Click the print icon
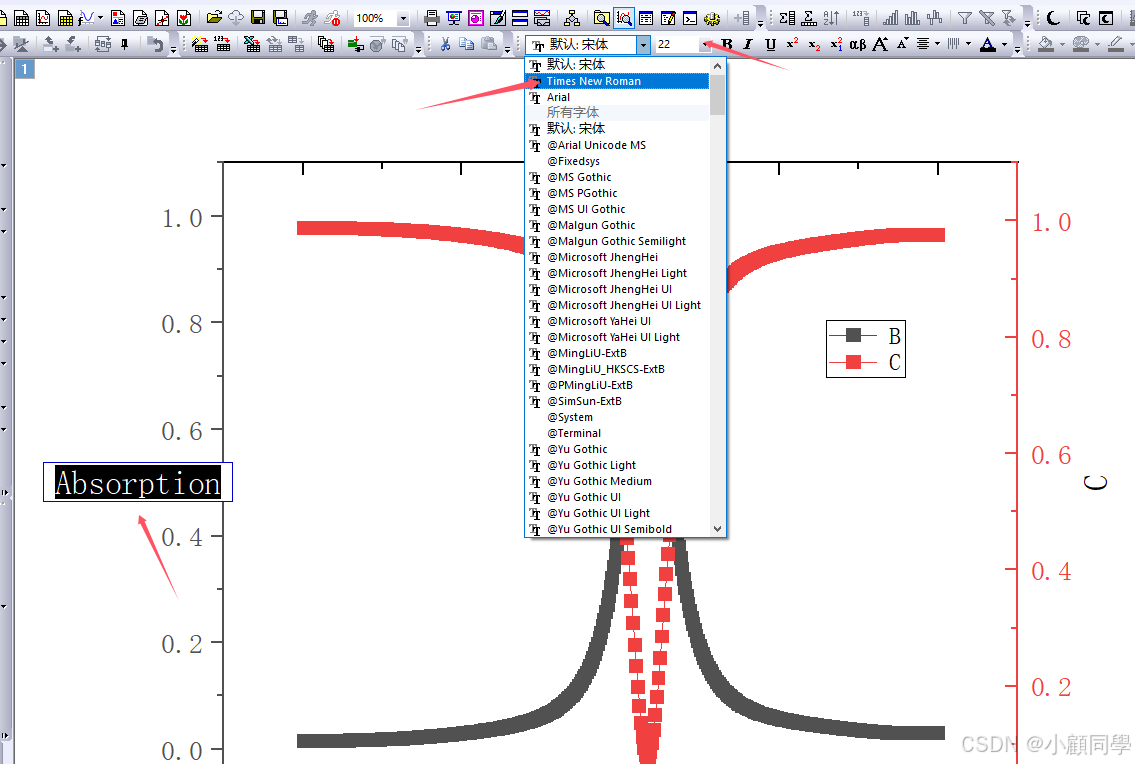The width and height of the screenshot is (1135, 764). tap(432, 18)
